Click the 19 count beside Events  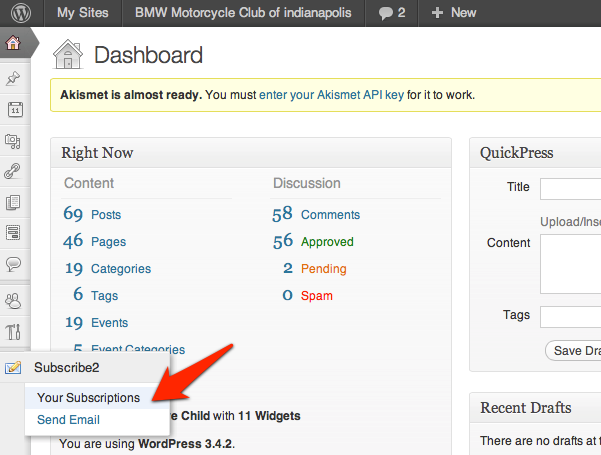[74, 322]
